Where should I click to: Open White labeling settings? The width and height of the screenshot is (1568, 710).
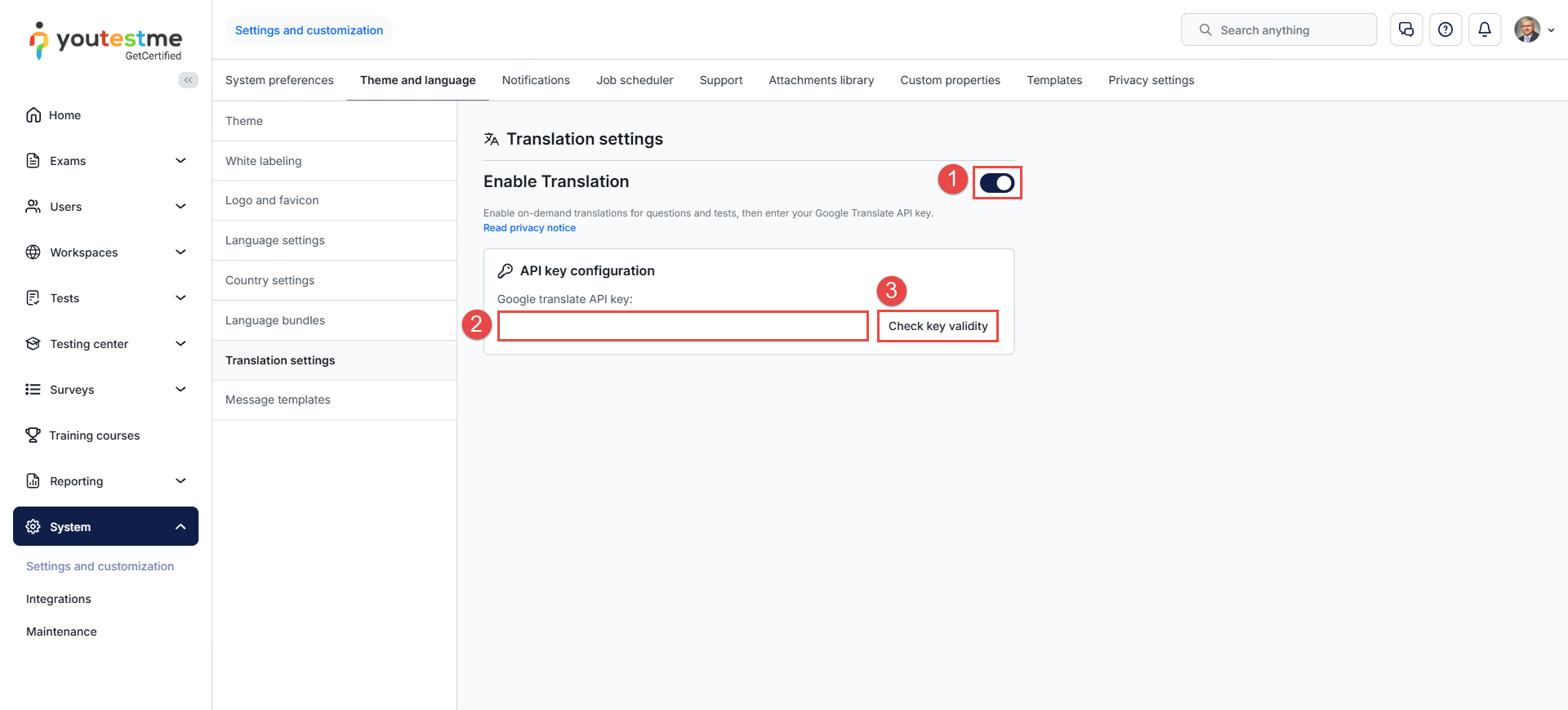click(x=334, y=161)
